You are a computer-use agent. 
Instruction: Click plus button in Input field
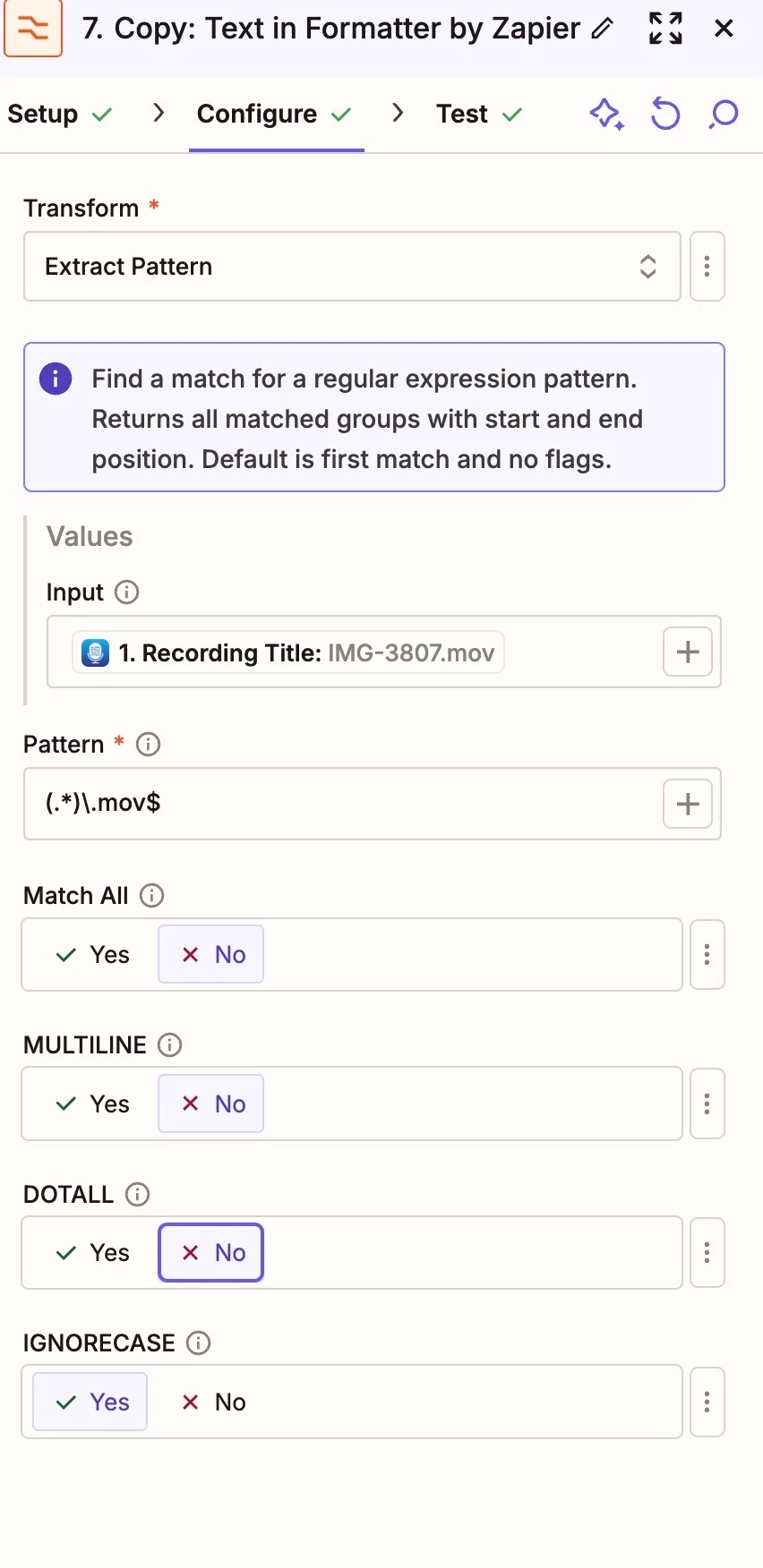click(x=688, y=652)
